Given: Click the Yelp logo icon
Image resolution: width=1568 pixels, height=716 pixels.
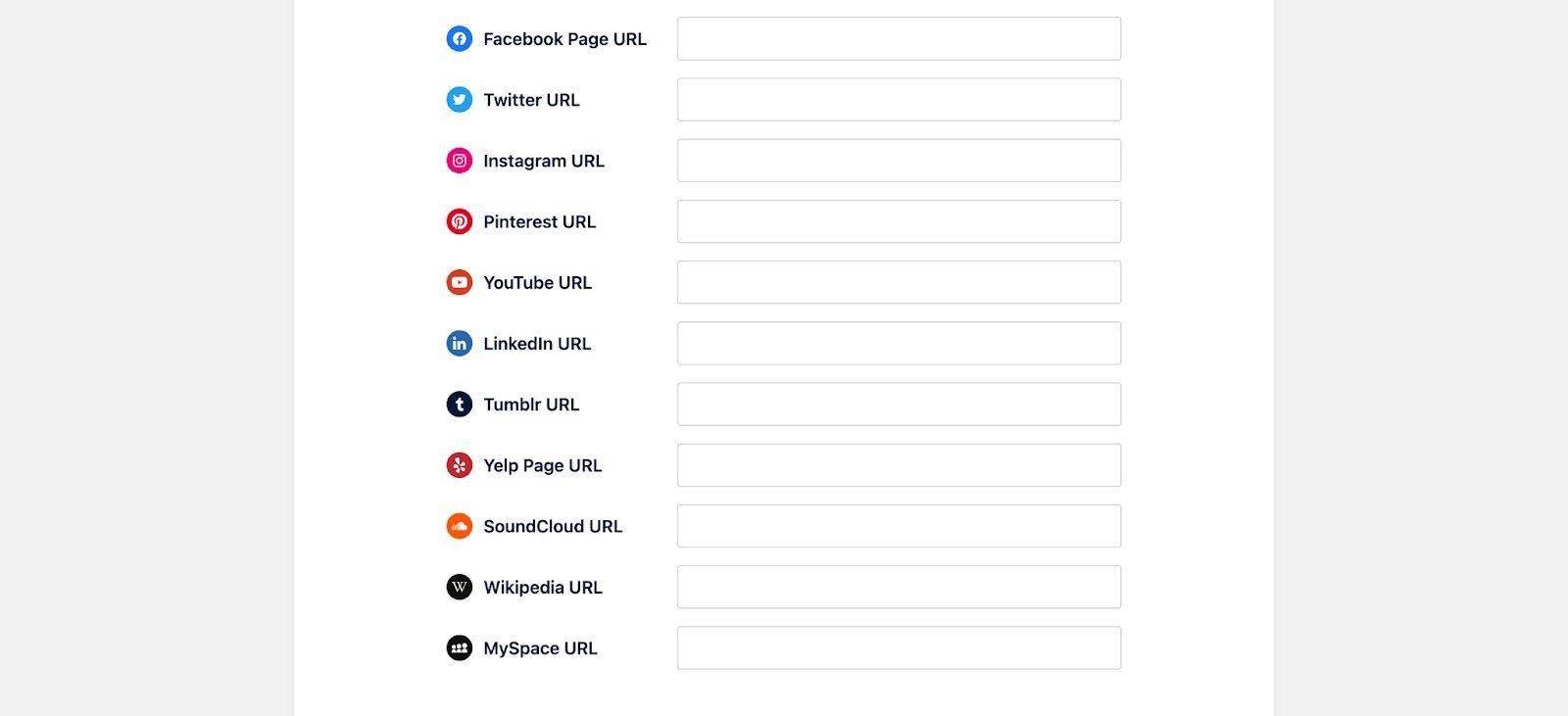Looking at the screenshot, I should (x=459, y=465).
